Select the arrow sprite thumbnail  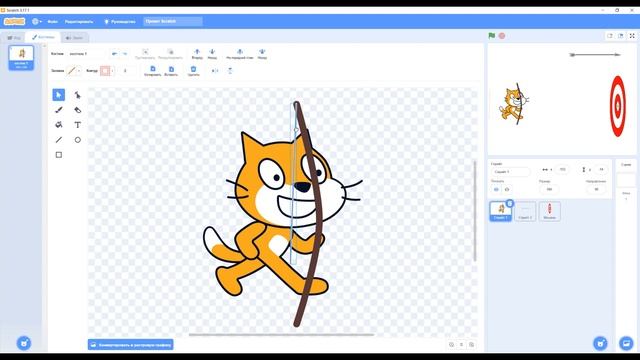point(525,211)
